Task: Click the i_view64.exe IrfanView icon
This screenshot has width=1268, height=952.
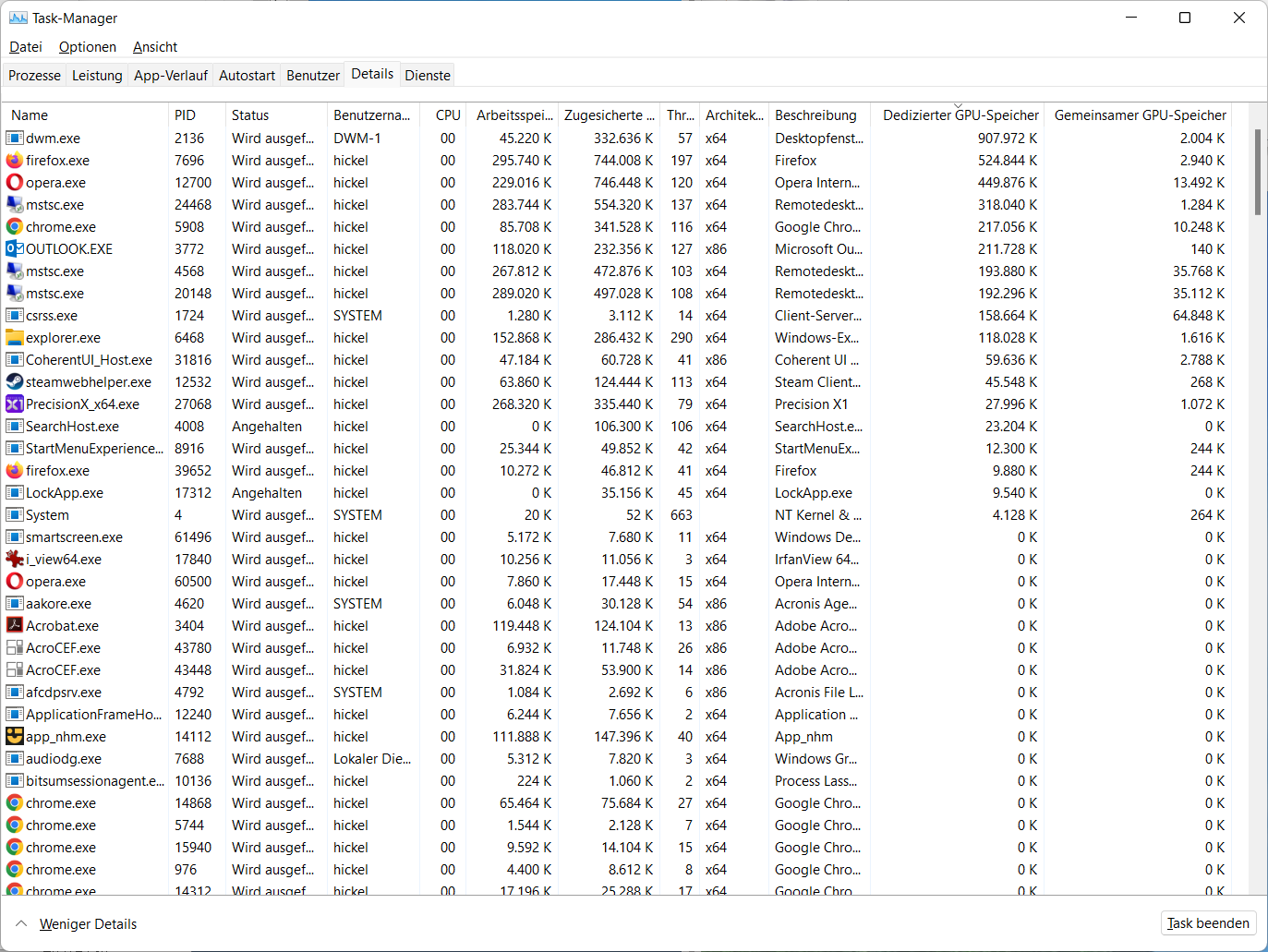Action: (x=15, y=560)
